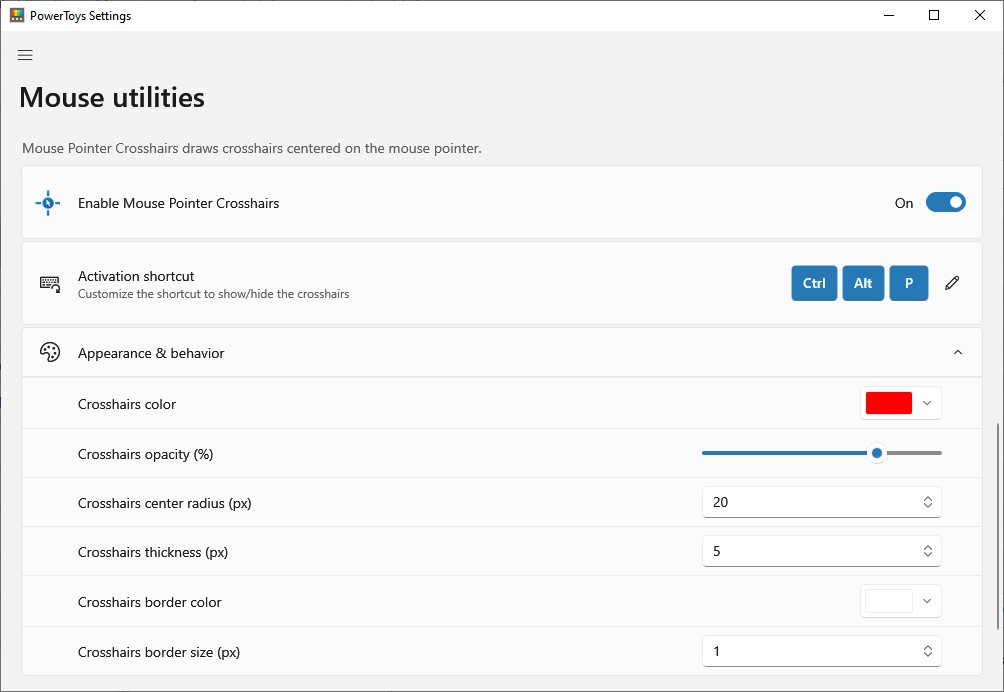Click 'Enable Mouse Pointer Crosshairs' label

click(x=178, y=203)
